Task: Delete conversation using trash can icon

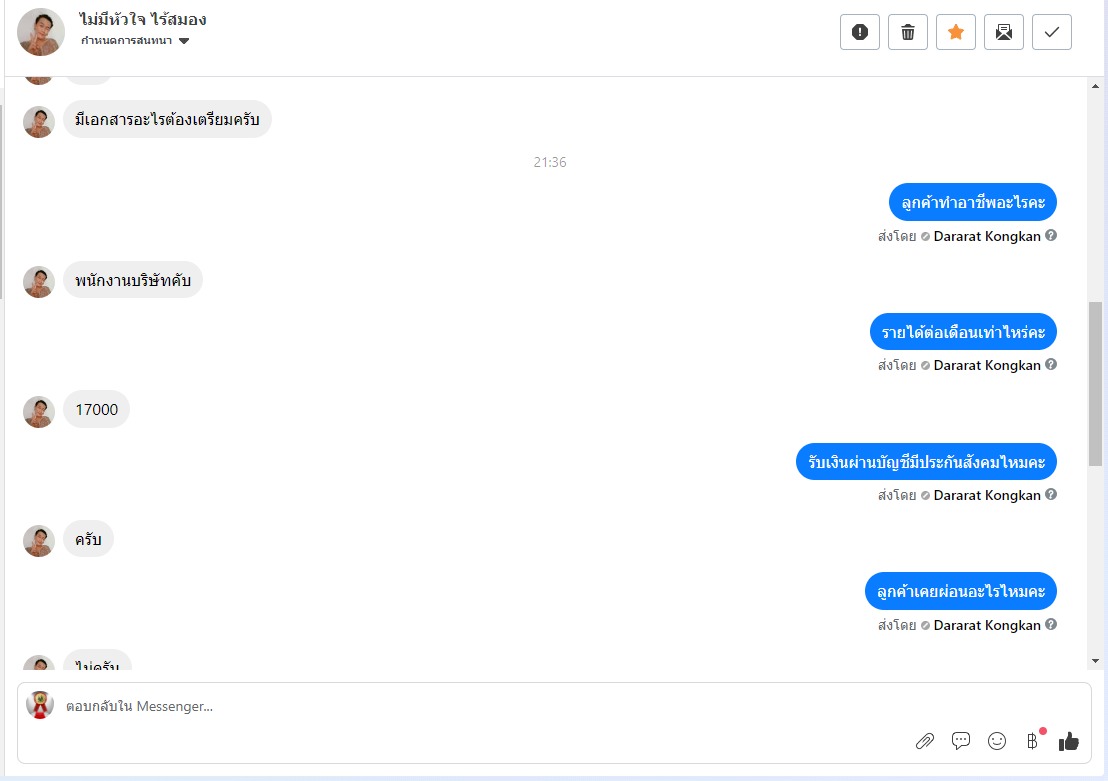Action: (907, 32)
